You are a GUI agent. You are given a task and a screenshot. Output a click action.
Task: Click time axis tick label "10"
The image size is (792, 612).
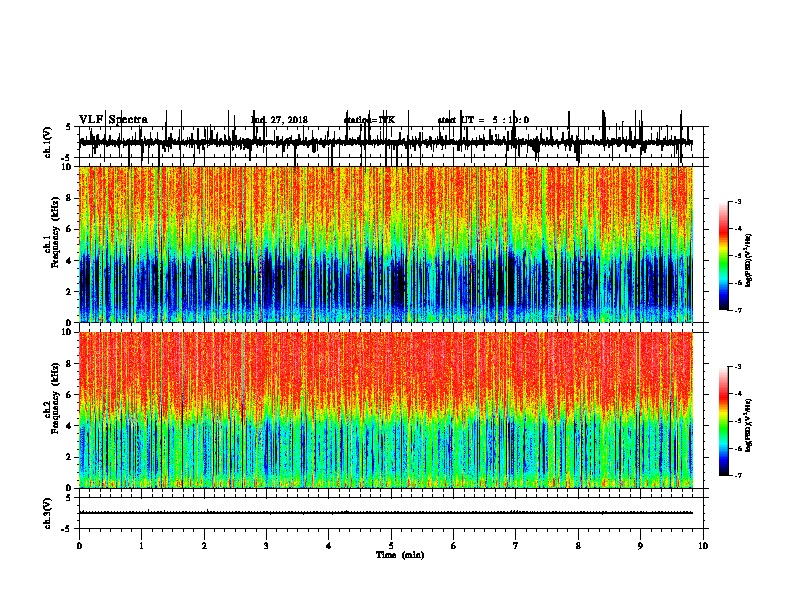pos(703,546)
